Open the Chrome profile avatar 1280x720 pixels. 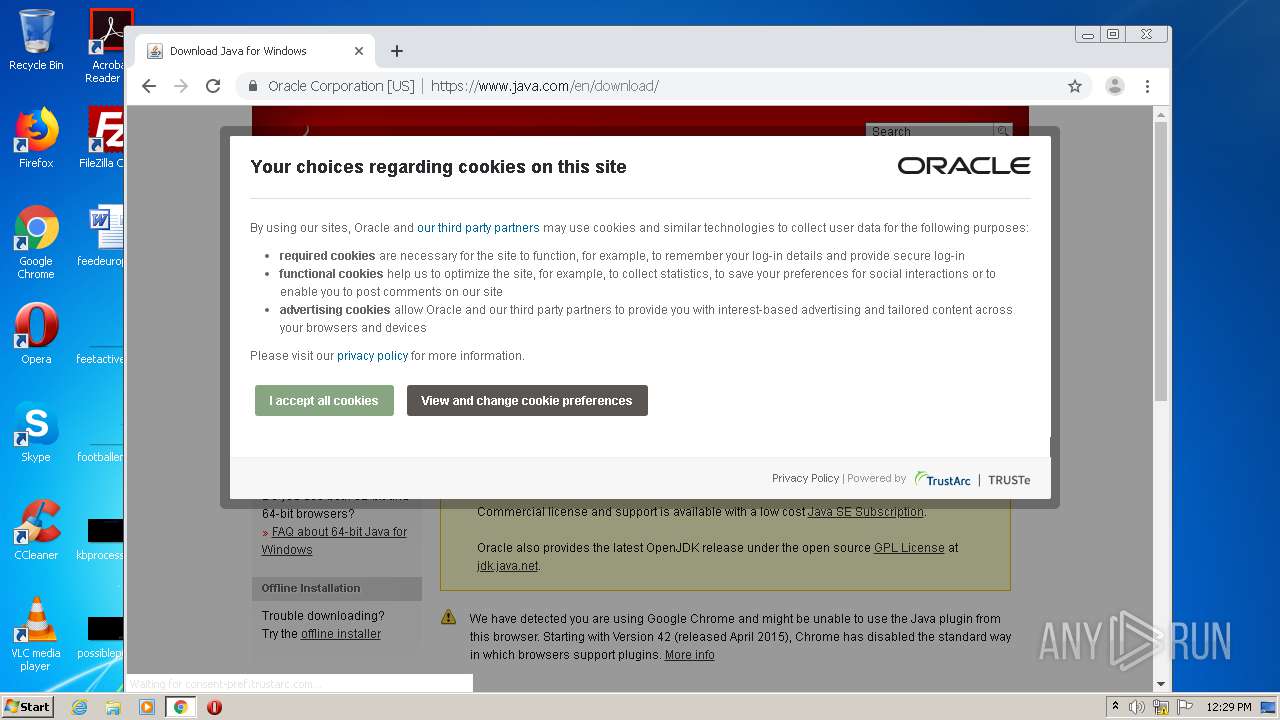click(1115, 86)
